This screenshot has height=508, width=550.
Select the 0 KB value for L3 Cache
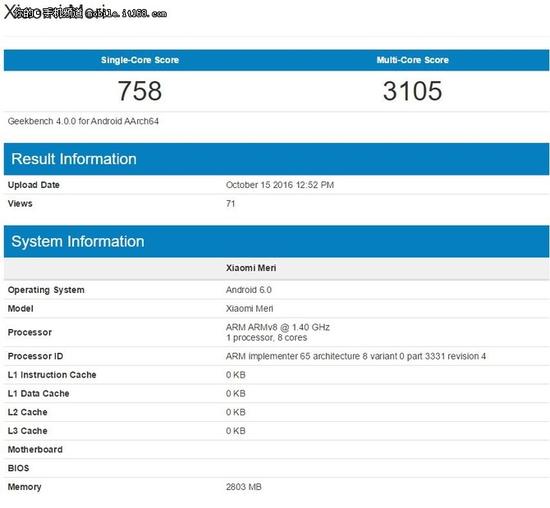(236, 431)
